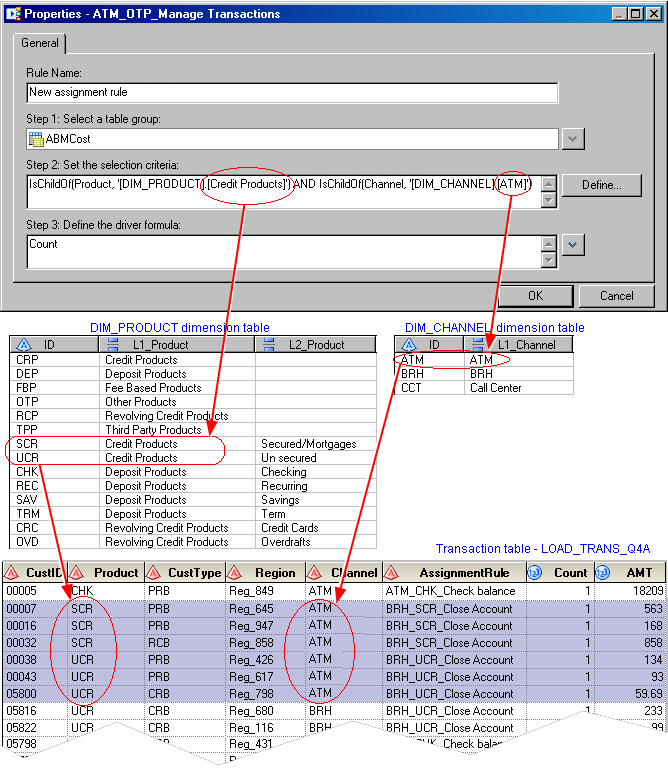Expand the driver formula dropdown button
The width and height of the screenshot is (668, 771).
(x=573, y=244)
